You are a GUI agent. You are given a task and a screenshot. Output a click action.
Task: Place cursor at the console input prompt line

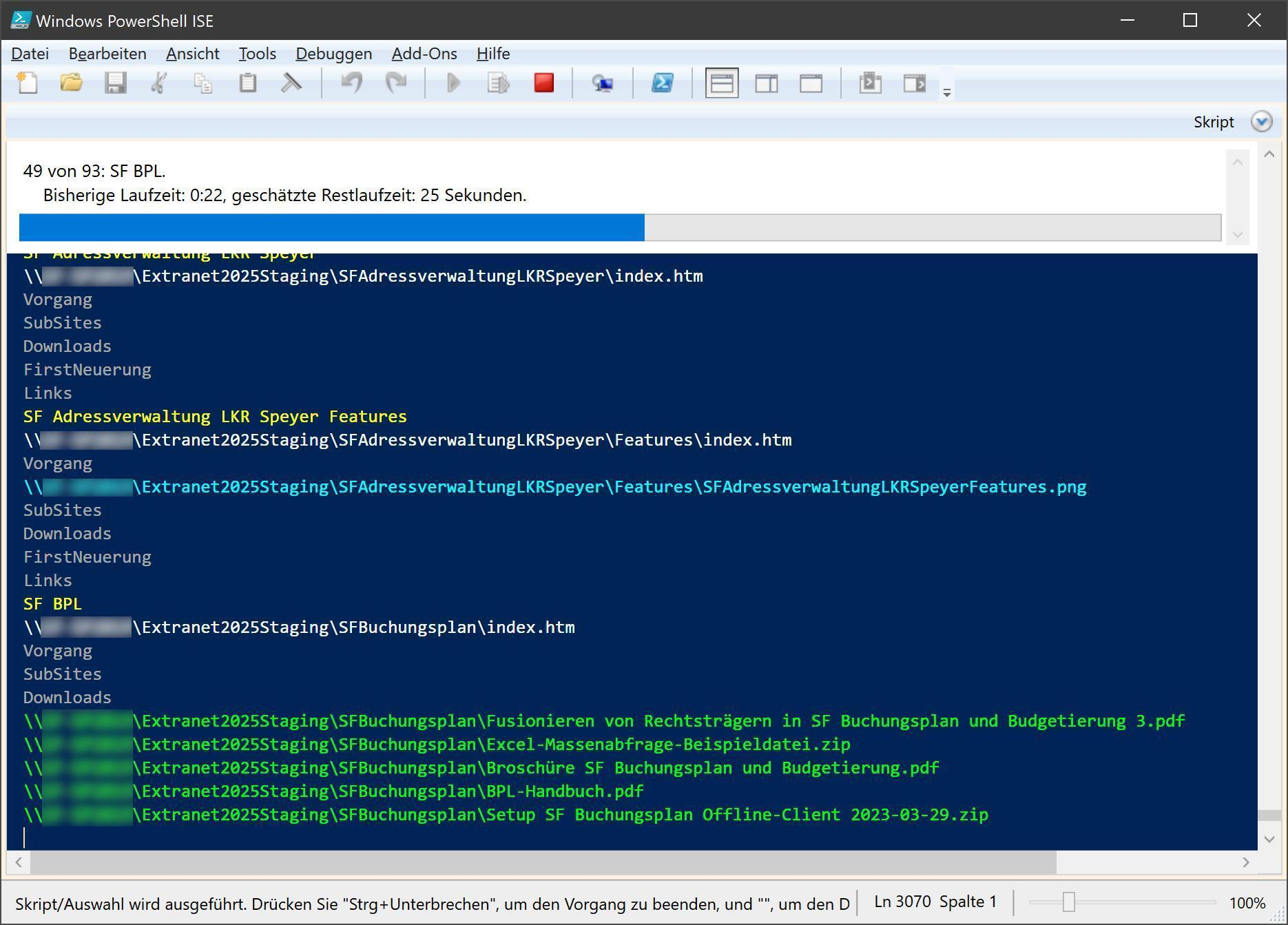tap(25, 838)
